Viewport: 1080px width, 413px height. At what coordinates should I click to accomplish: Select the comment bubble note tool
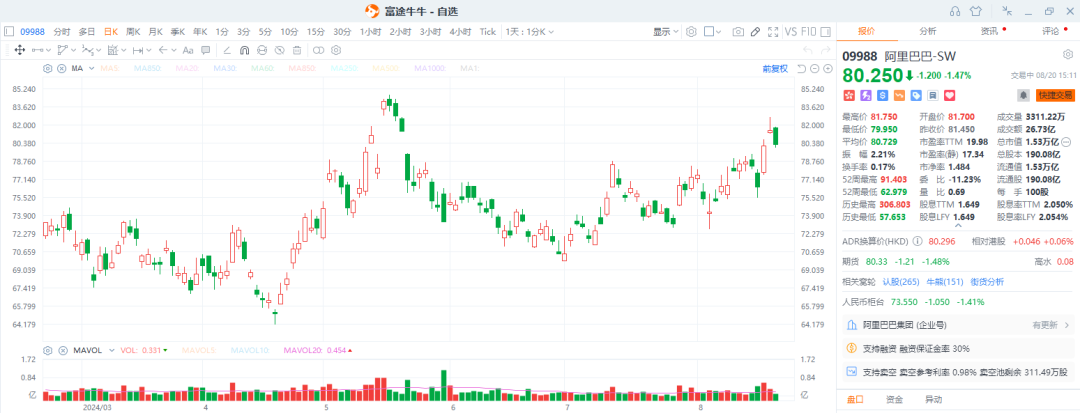pos(205,50)
